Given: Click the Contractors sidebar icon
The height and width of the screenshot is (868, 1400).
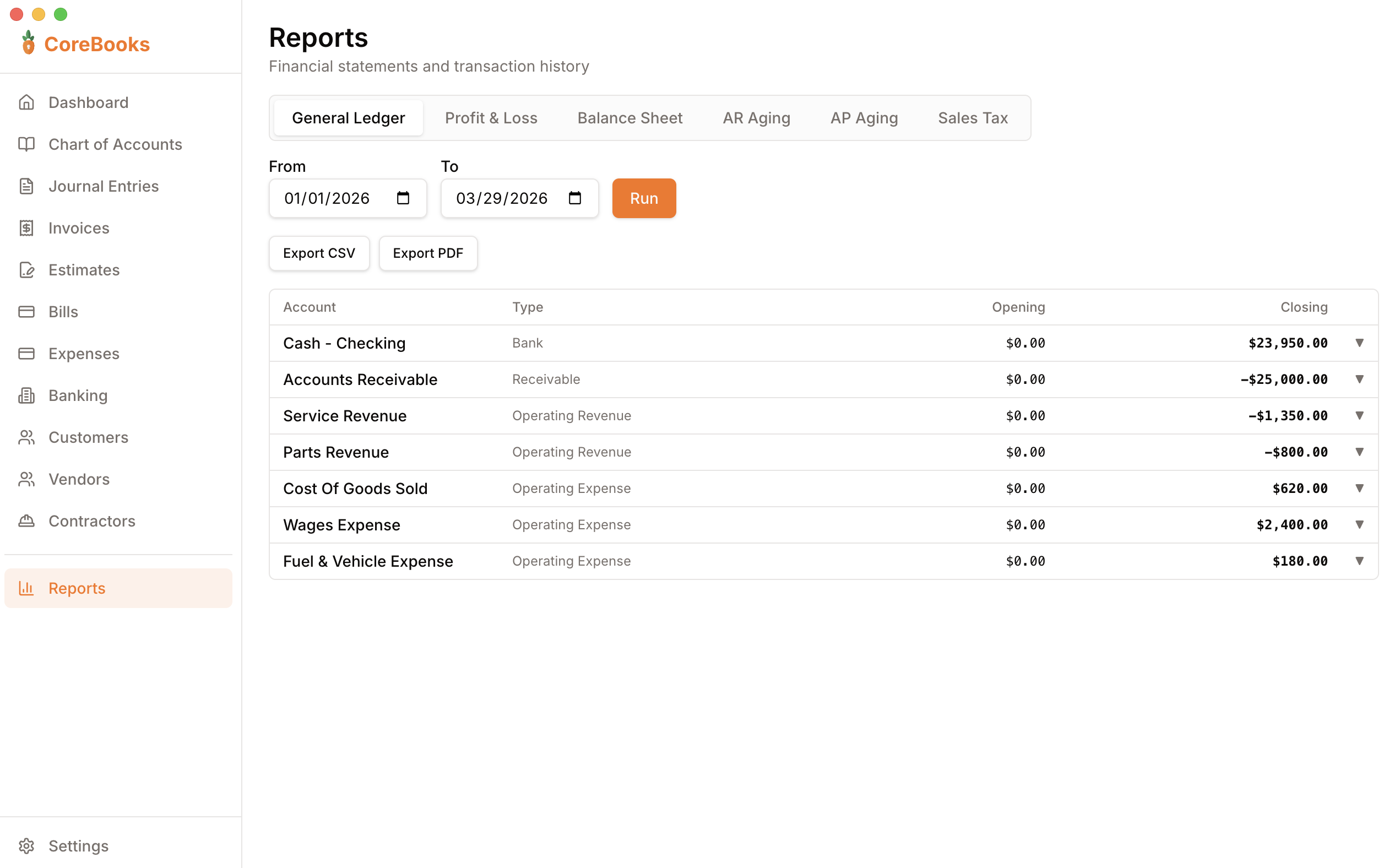Looking at the screenshot, I should (26, 520).
